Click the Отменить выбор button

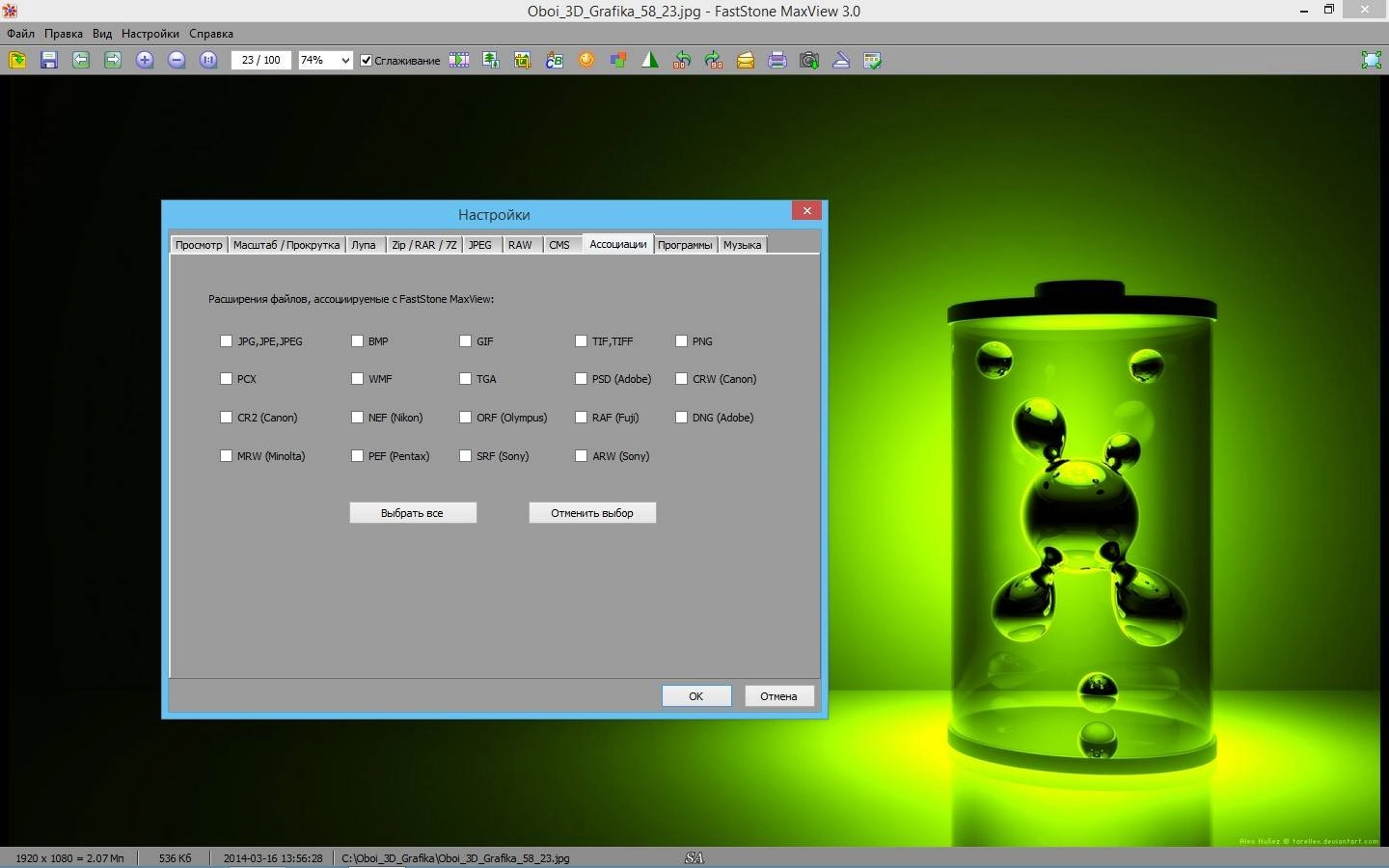tap(592, 513)
